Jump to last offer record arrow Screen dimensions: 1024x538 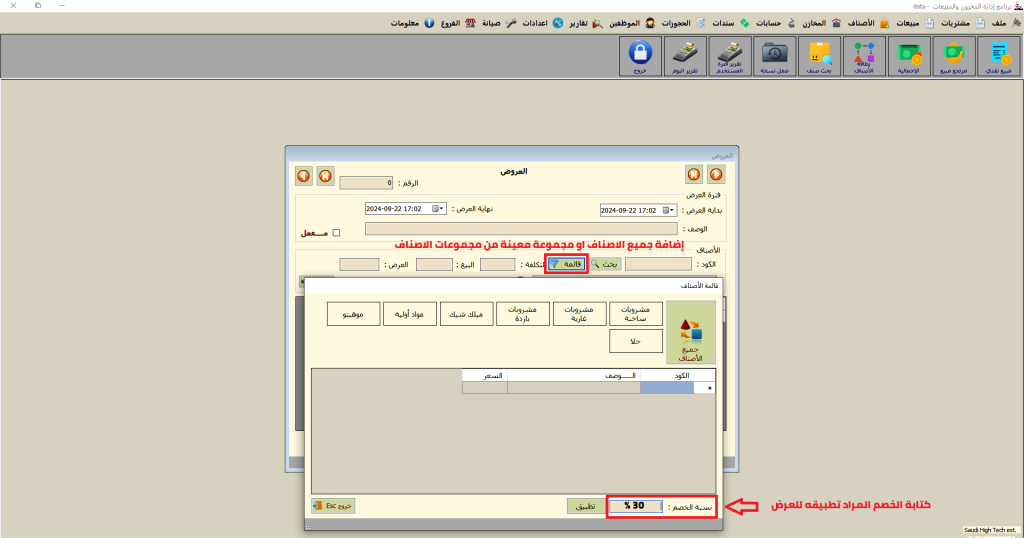click(x=694, y=174)
